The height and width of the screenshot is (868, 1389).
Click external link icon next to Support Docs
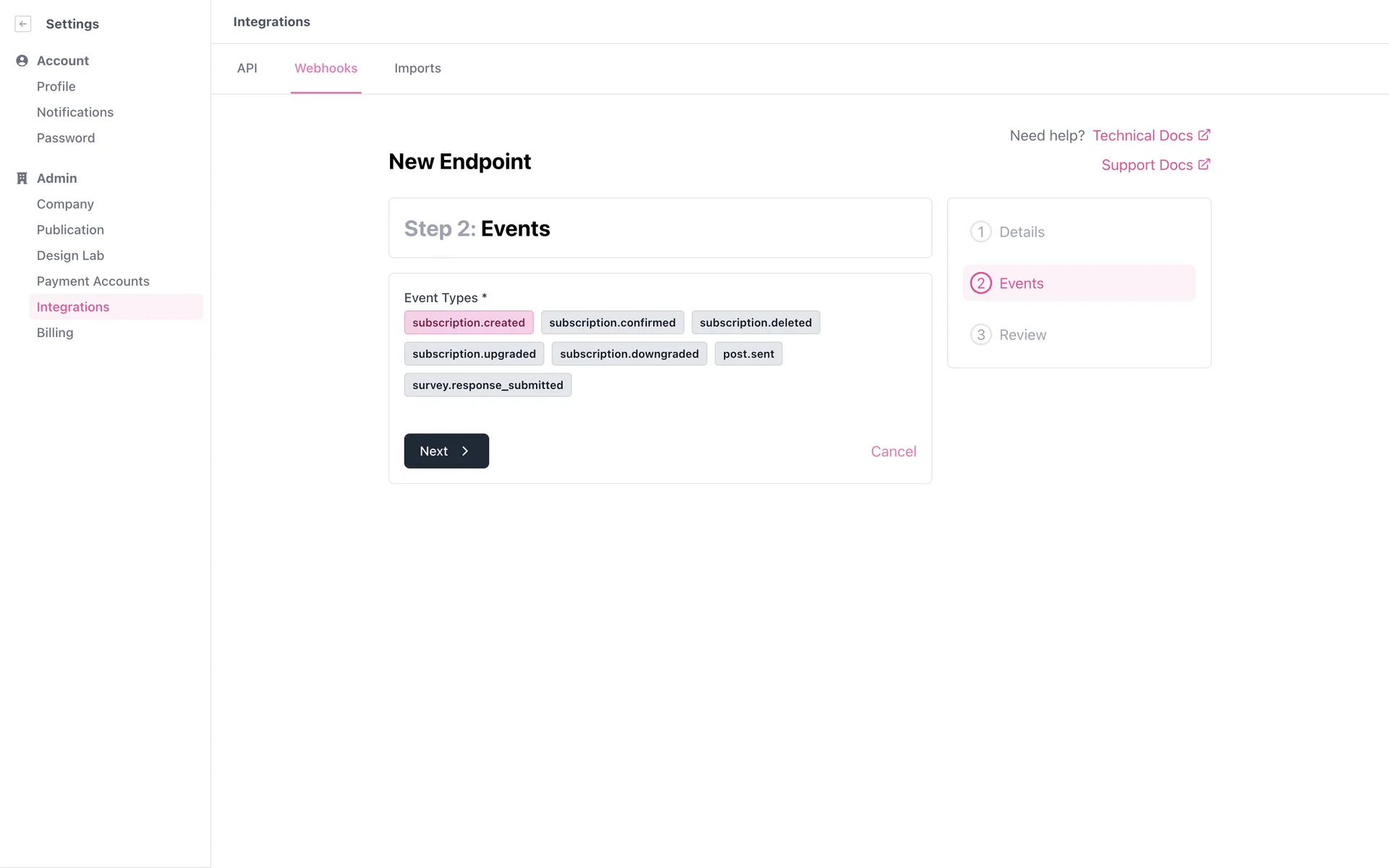click(1204, 165)
